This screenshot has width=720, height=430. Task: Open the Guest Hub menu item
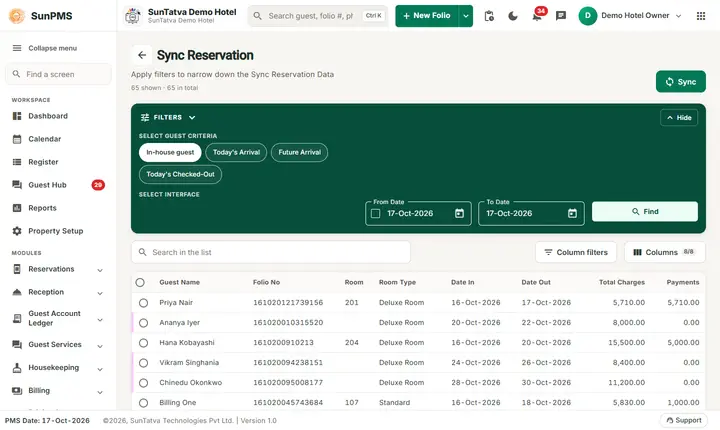58,185
